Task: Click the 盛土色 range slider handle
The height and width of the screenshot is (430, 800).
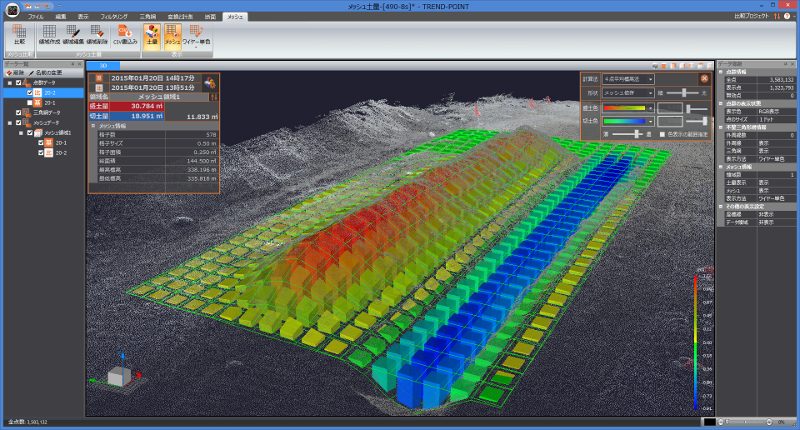Action: coord(689,109)
